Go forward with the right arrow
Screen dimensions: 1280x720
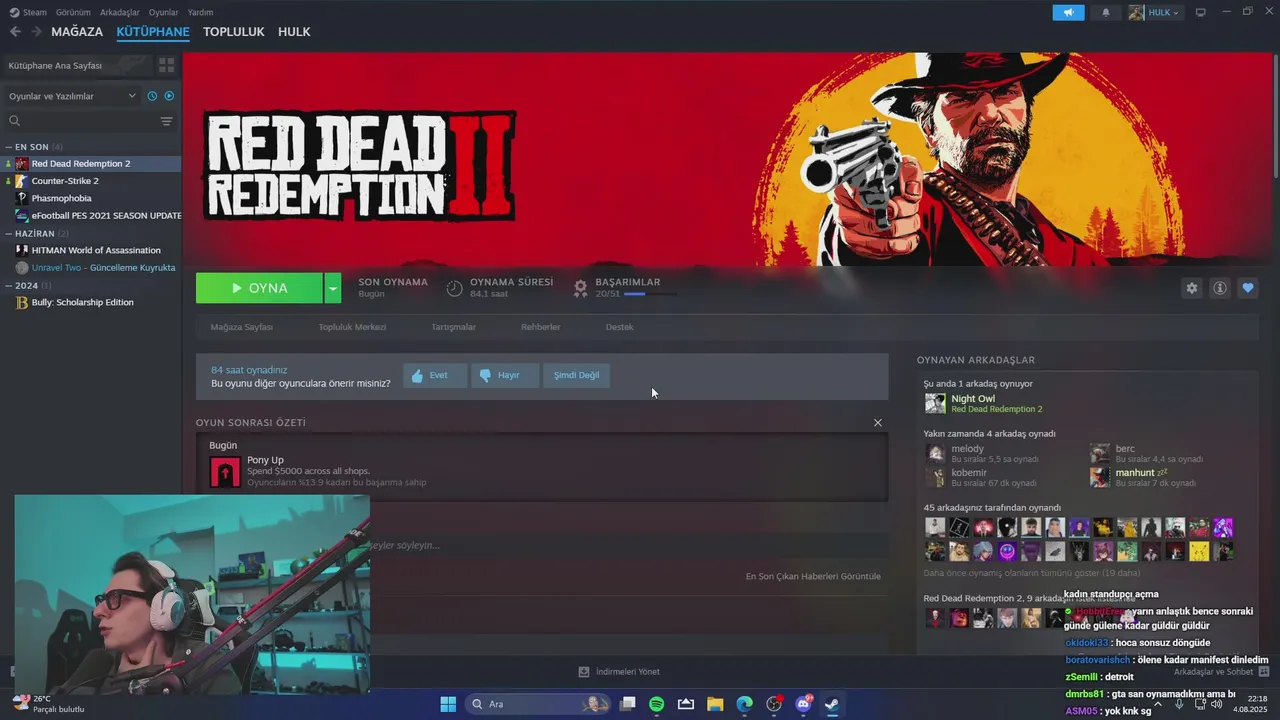36,32
